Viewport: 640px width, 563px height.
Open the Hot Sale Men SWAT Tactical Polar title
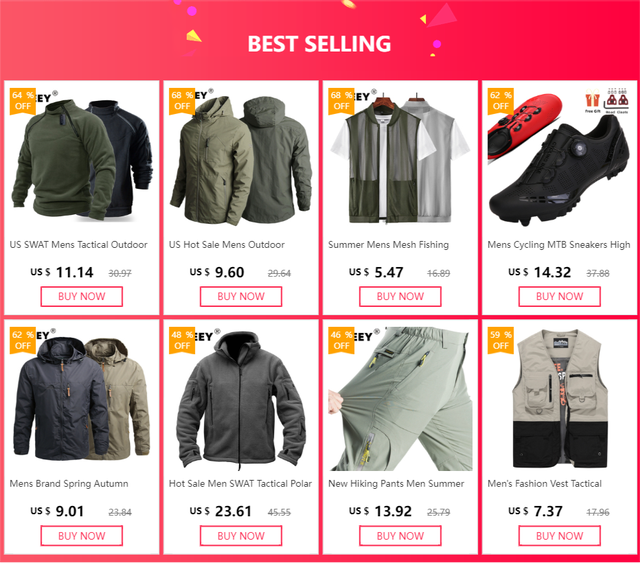click(240, 484)
